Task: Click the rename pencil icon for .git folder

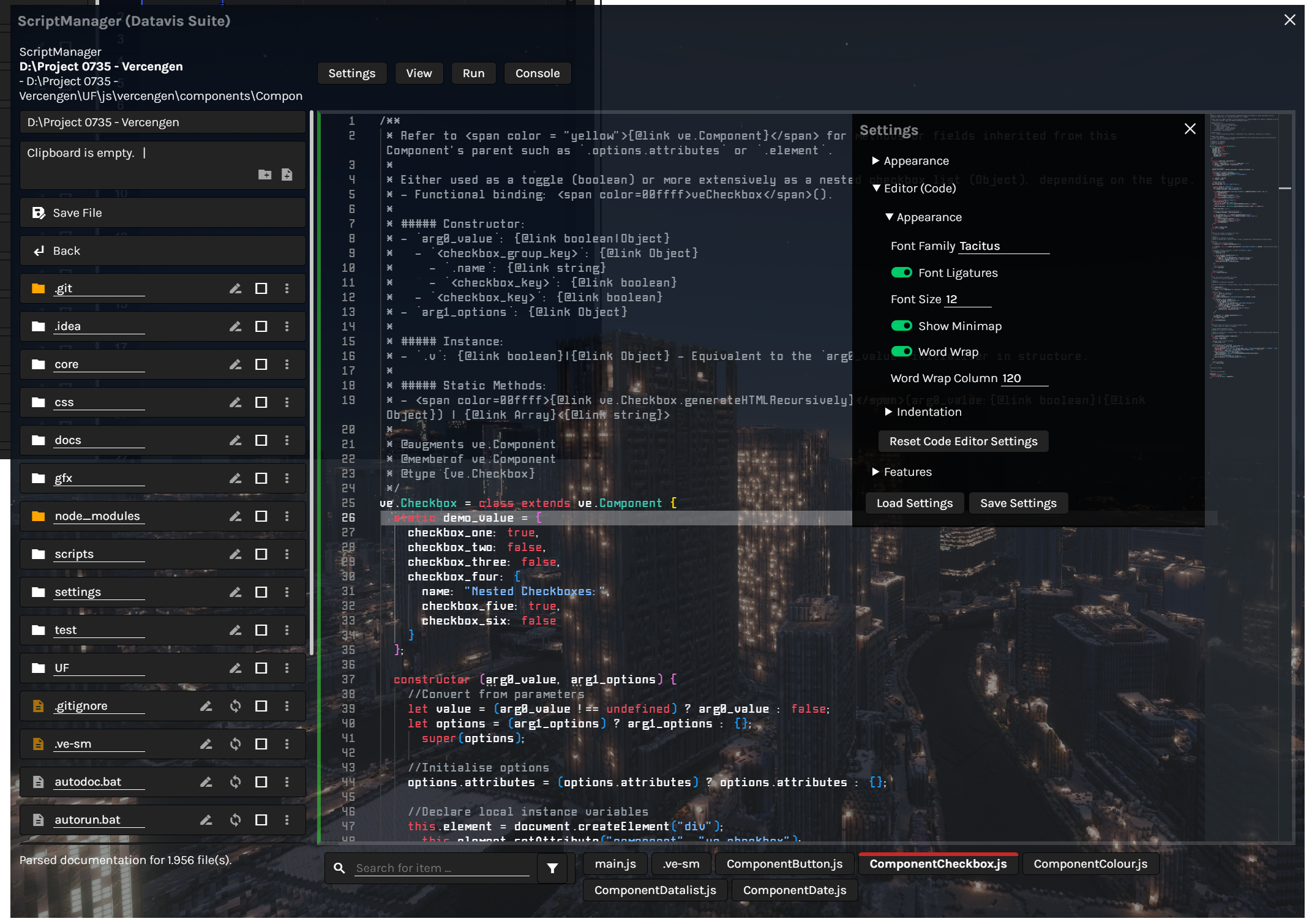Action: [235, 288]
